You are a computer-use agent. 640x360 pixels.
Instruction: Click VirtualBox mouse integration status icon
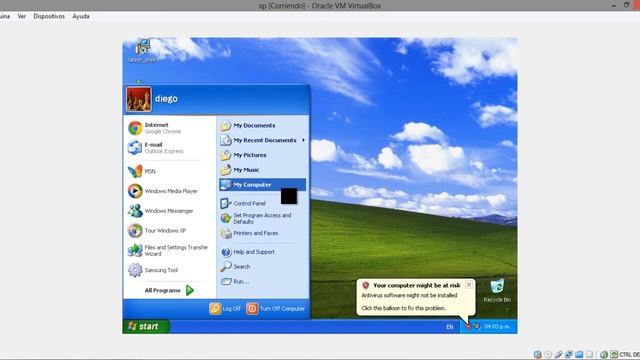tap(604, 354)
